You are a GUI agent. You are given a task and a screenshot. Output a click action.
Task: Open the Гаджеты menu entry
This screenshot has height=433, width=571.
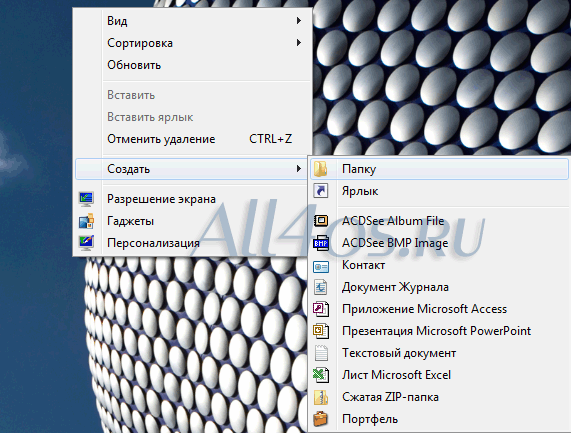tap(192, 221)
